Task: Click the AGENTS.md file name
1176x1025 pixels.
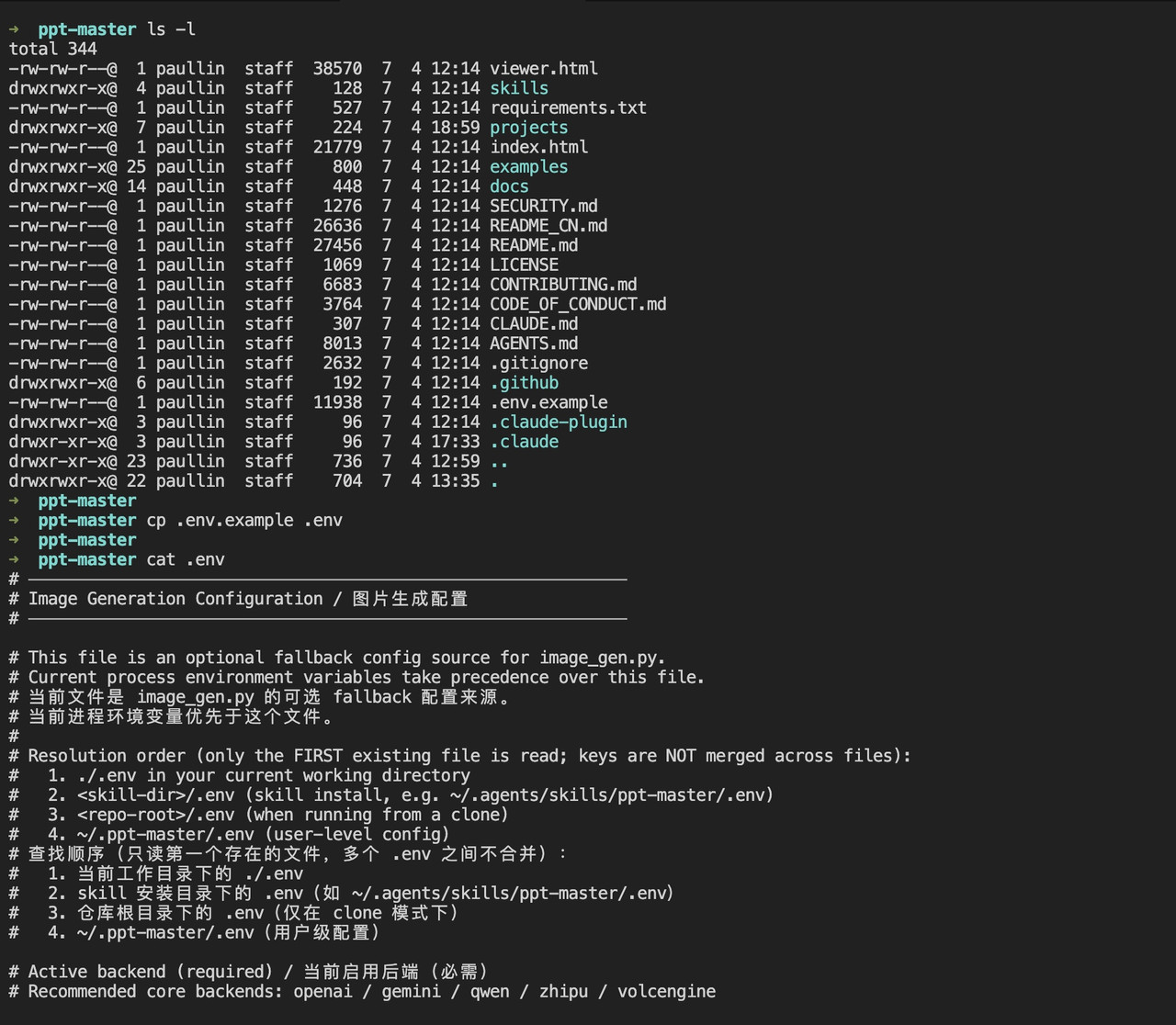Action: click(534, 344)
